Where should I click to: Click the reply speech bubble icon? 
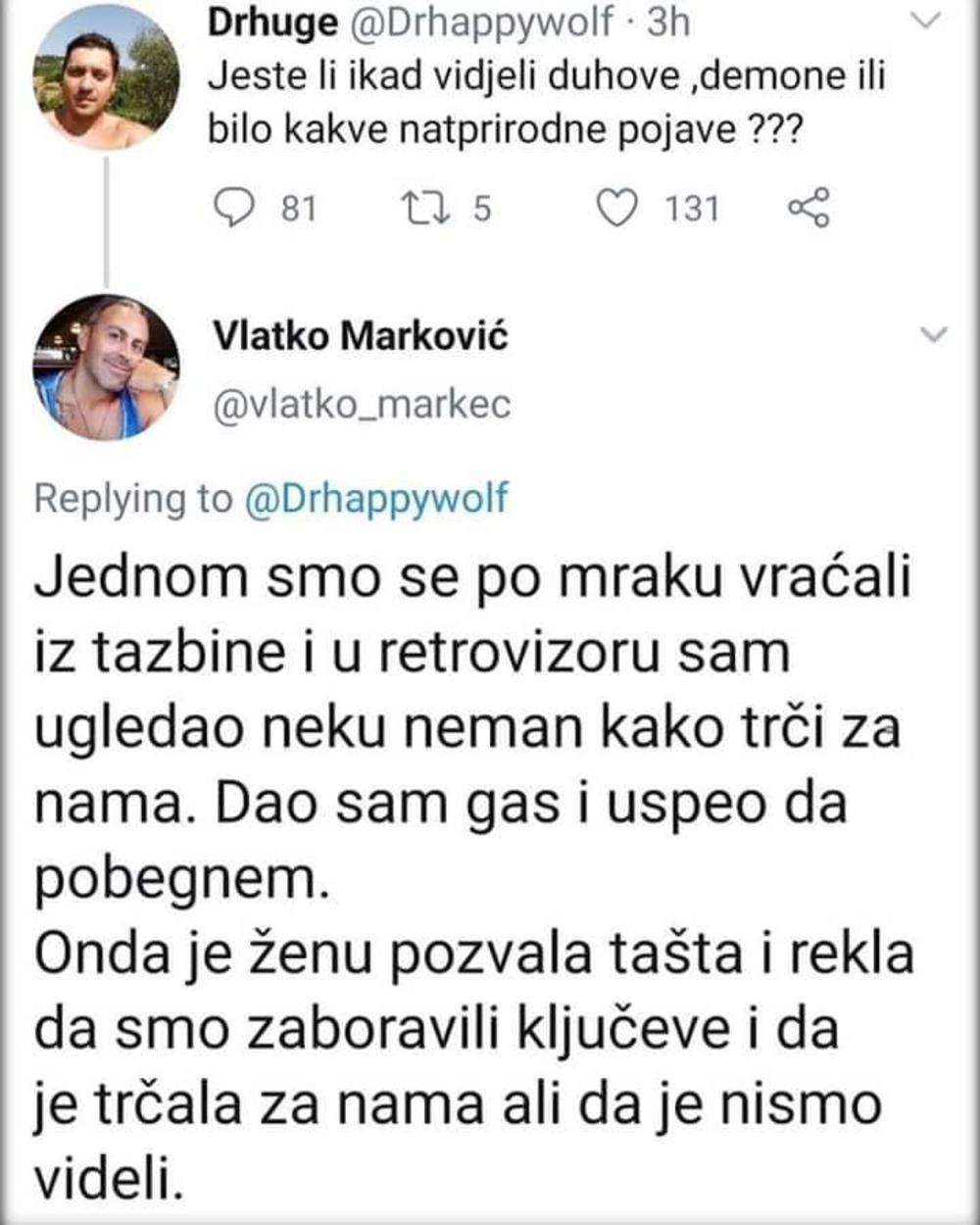tap(233, 208)
